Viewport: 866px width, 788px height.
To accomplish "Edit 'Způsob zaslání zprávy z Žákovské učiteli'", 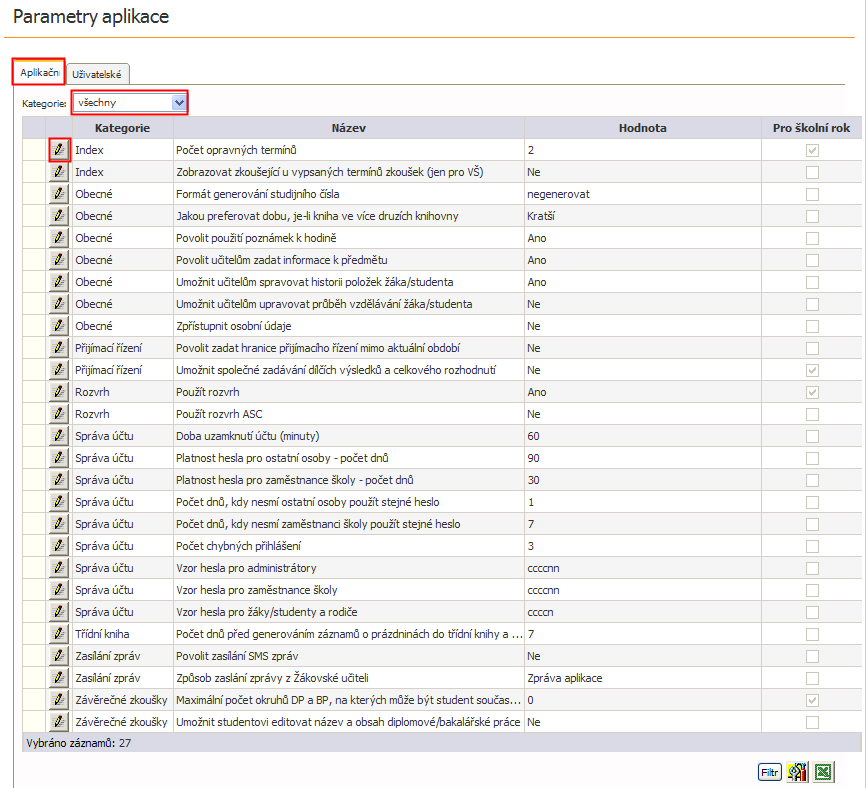I will 59,678.
